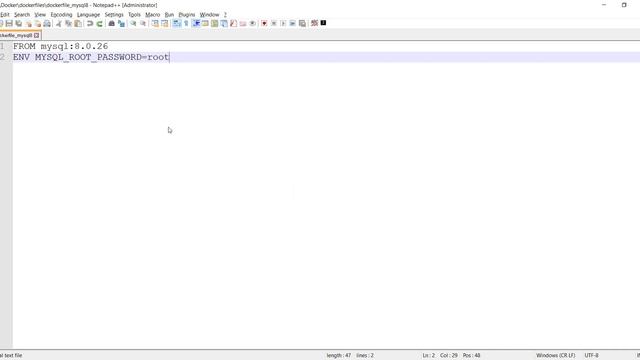
Task: Open the Window menu
Action: (209, 15)
